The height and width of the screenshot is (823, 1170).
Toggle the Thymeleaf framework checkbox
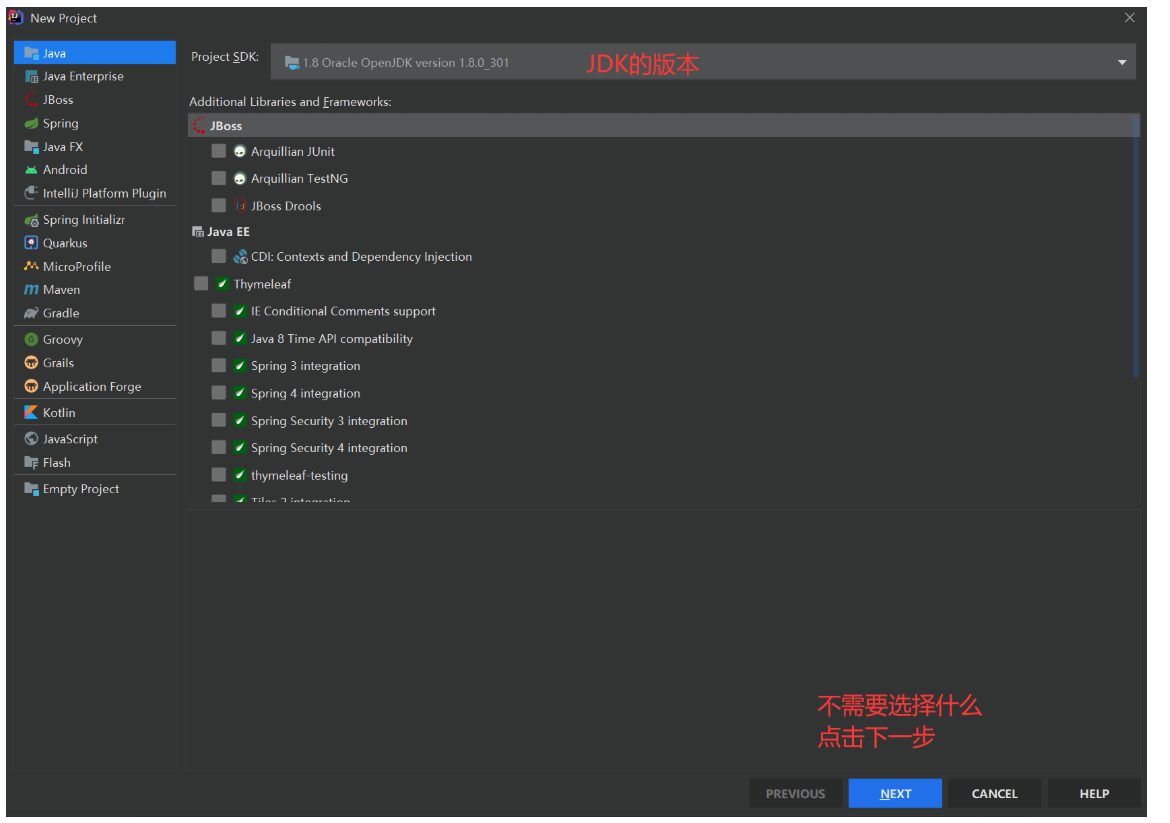201,284
